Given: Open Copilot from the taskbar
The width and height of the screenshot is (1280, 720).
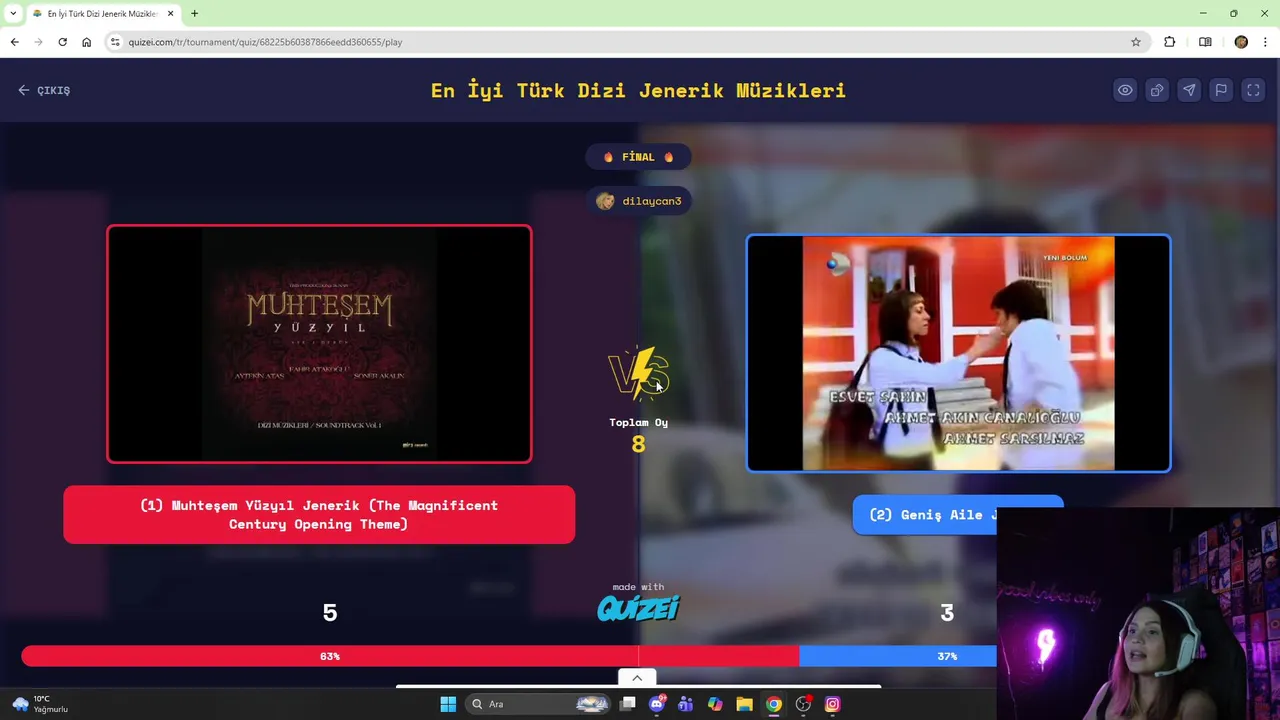Looking at the screenshot, I should [x=715, y=704].
